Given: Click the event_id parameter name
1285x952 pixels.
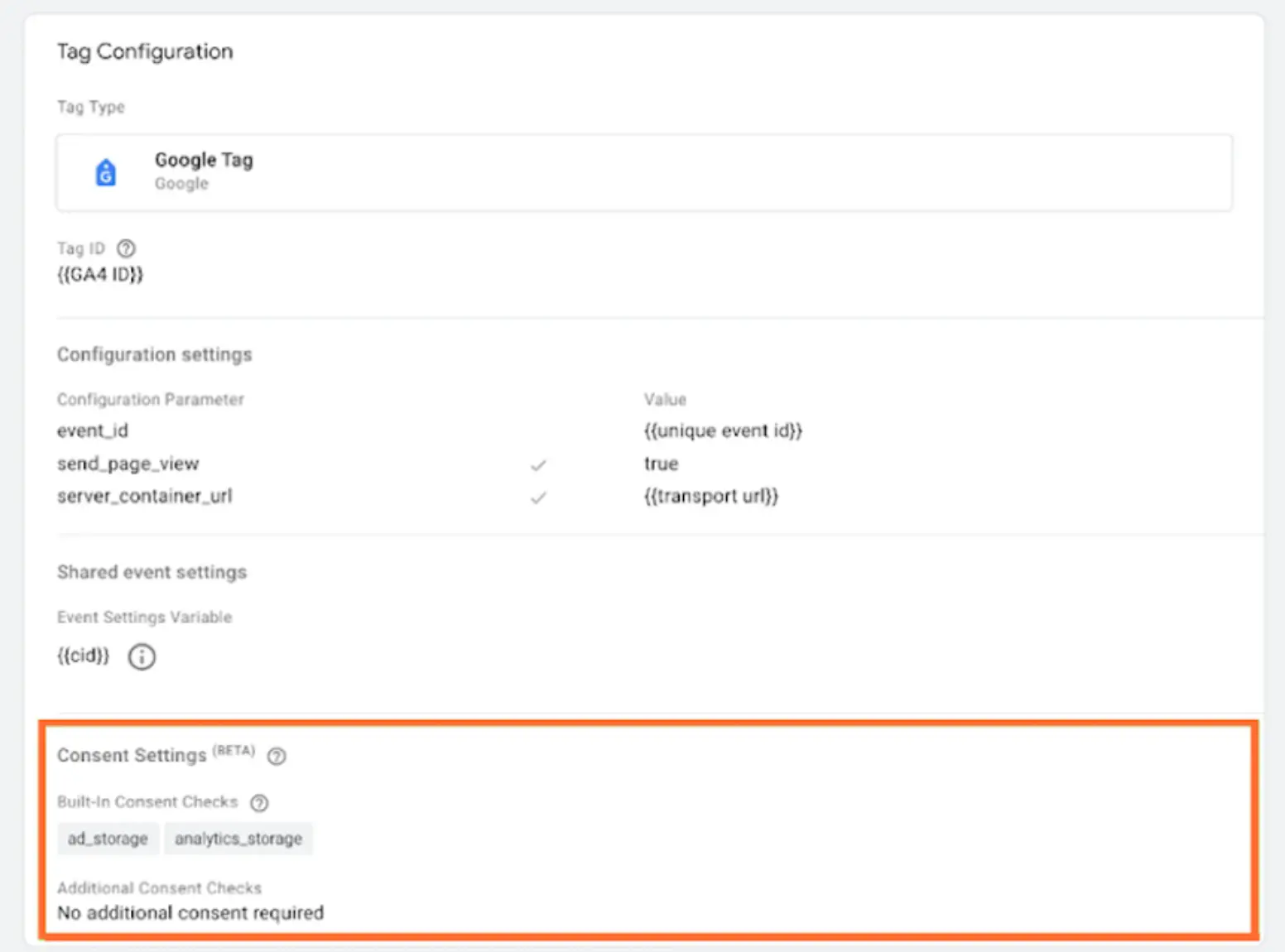Looking at the screenshot, I should tap(93, 430).
